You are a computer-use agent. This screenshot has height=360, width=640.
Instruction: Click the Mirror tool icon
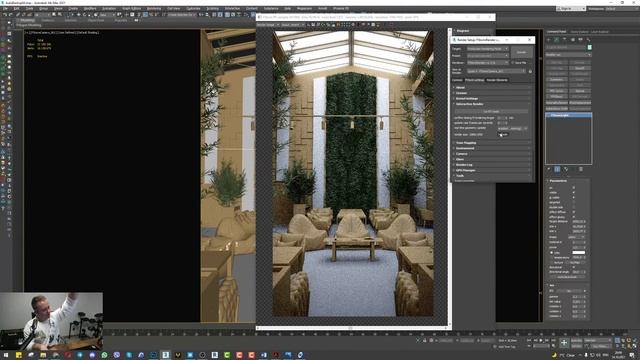(200, 15)
